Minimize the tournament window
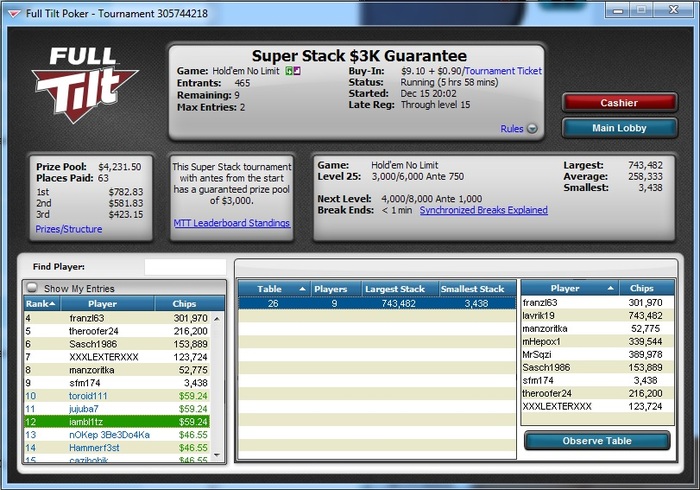Screen dimensions: 700x490 tap(618, 9)
